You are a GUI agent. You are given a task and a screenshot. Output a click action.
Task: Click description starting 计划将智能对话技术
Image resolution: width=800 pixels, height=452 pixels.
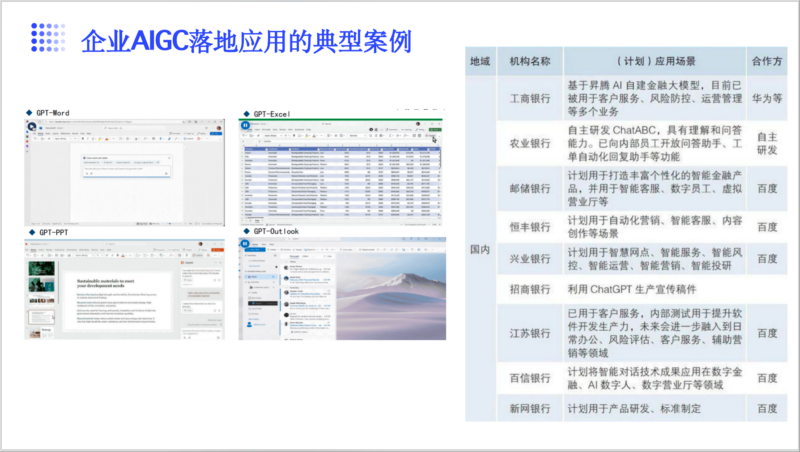pos(655,378)
